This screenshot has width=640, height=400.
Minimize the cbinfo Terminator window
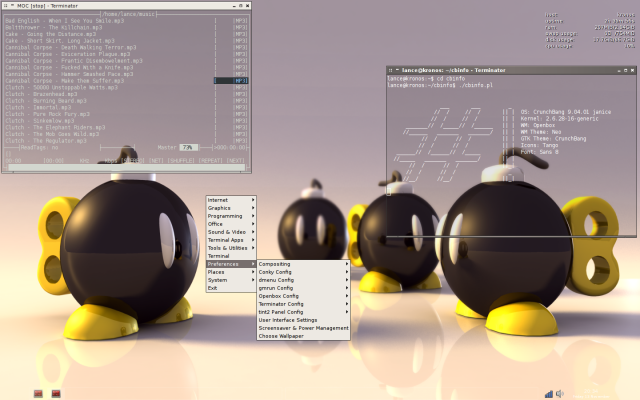tap(619, 70)
